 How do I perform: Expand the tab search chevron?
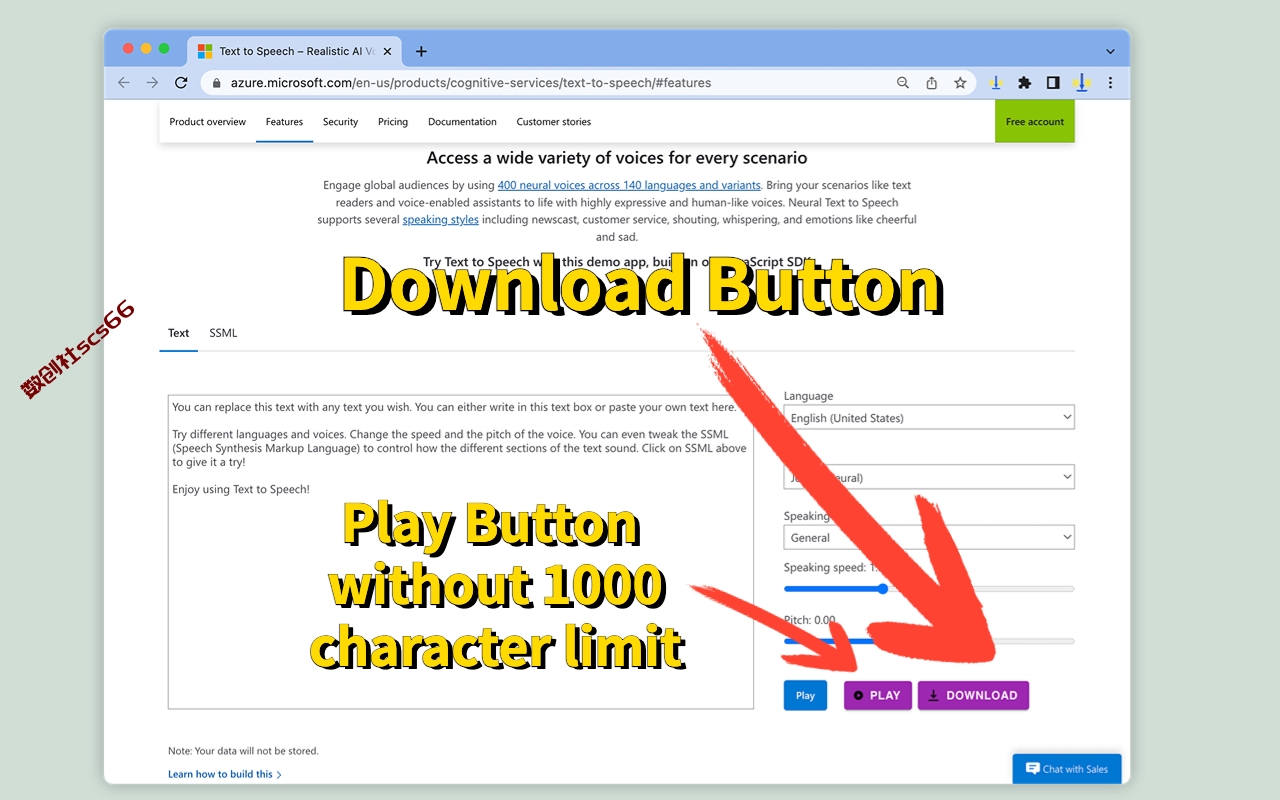1110,51
